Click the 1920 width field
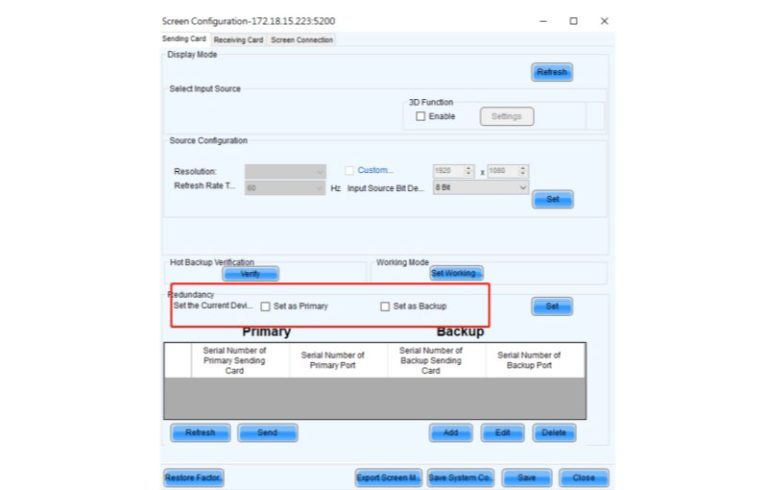The width and height of the screenshot is (768, 490). coord(448,171)
